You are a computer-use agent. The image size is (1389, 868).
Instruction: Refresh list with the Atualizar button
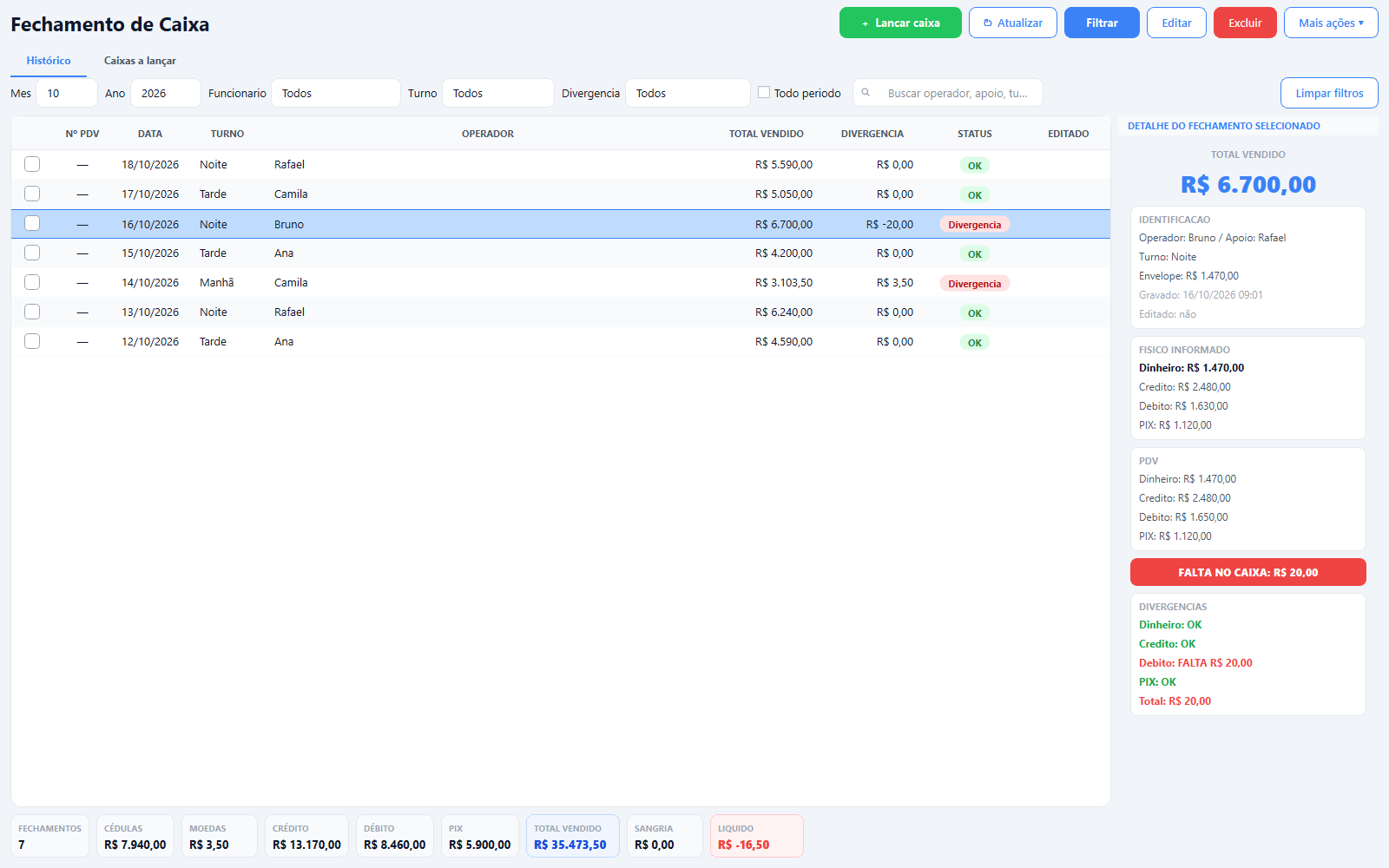click(x=1013, y=23)
